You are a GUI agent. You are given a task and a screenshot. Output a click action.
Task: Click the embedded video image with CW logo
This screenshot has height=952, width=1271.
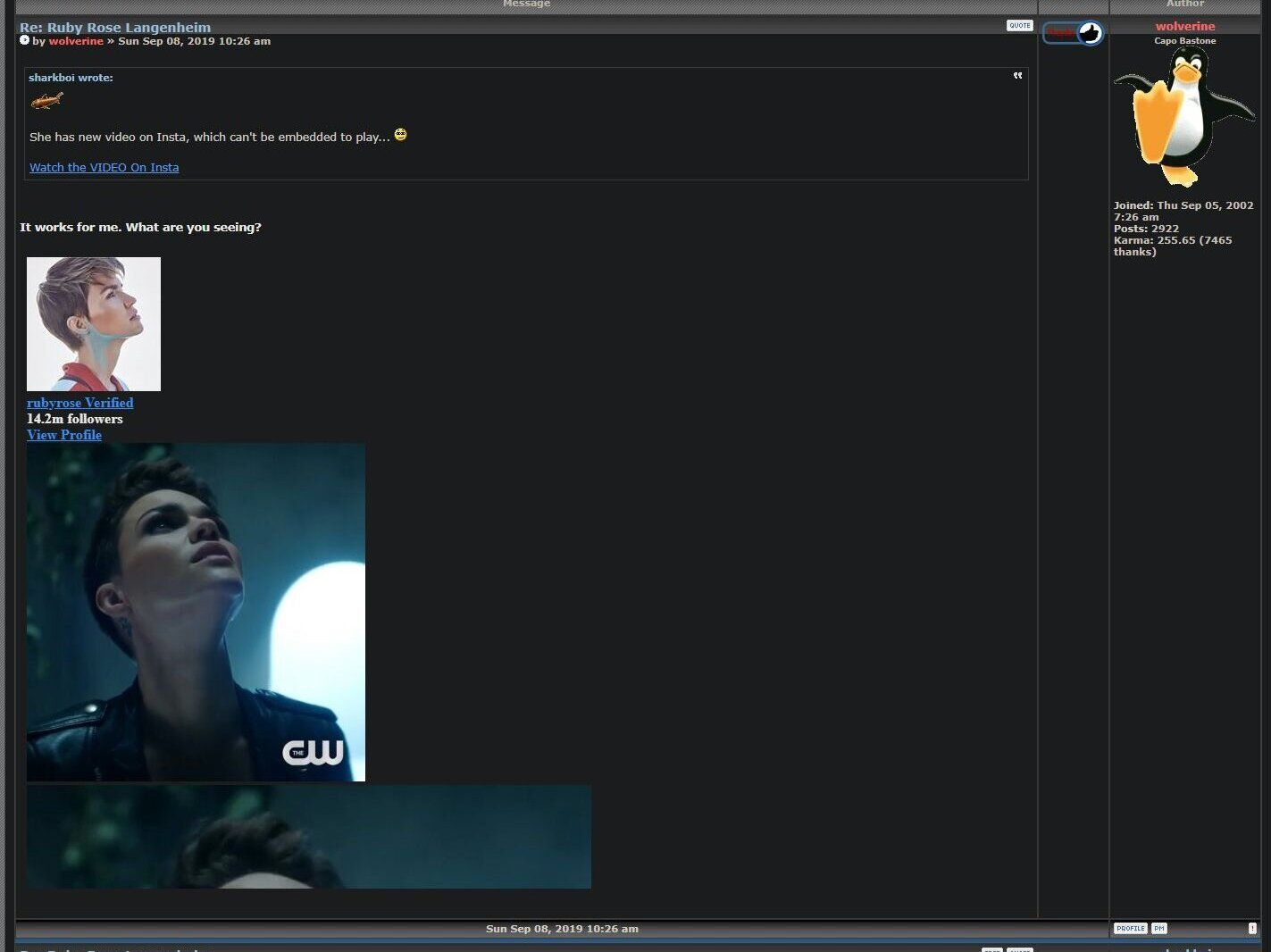196,612
